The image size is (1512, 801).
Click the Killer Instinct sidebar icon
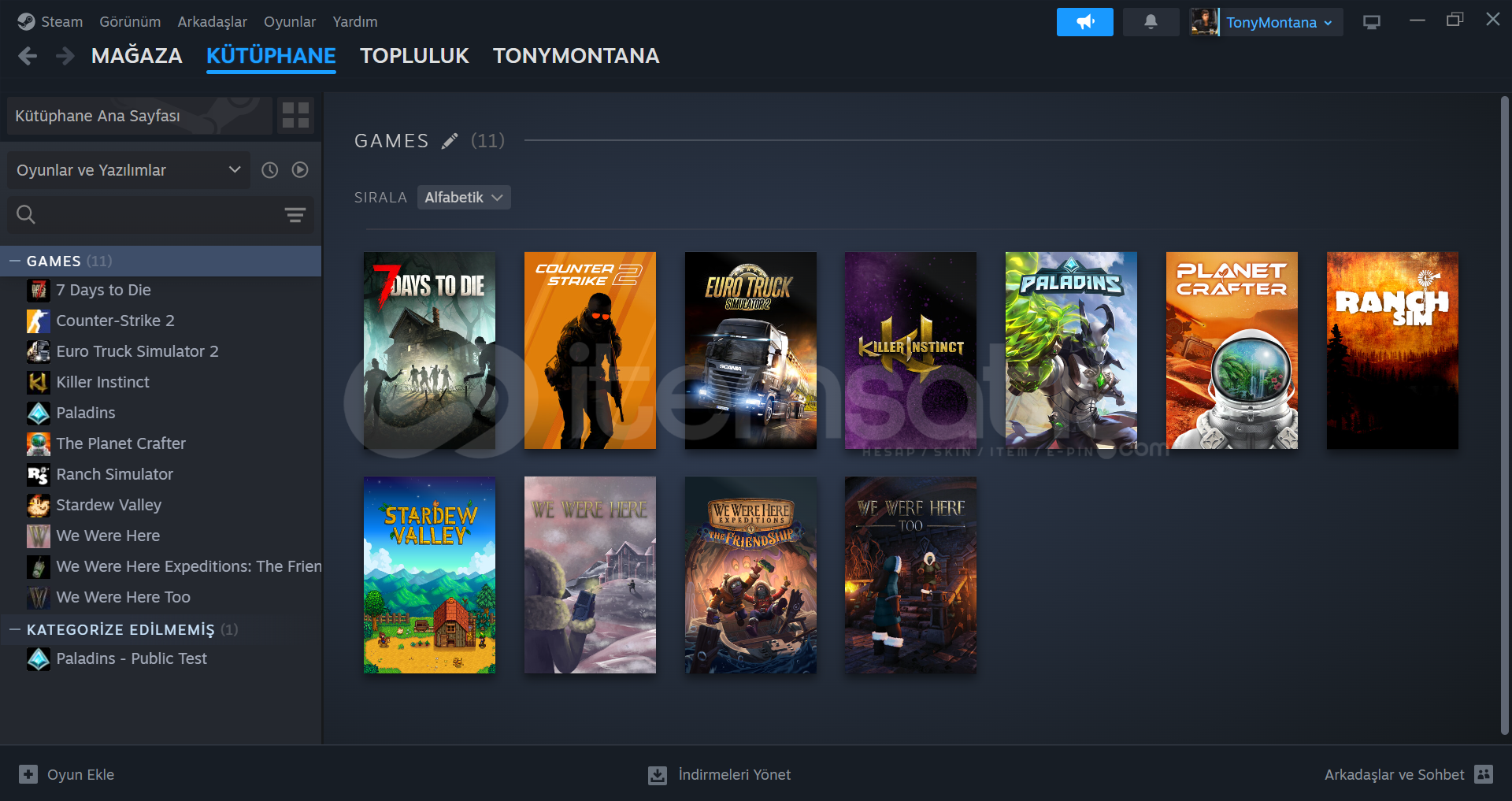(38, 383)
